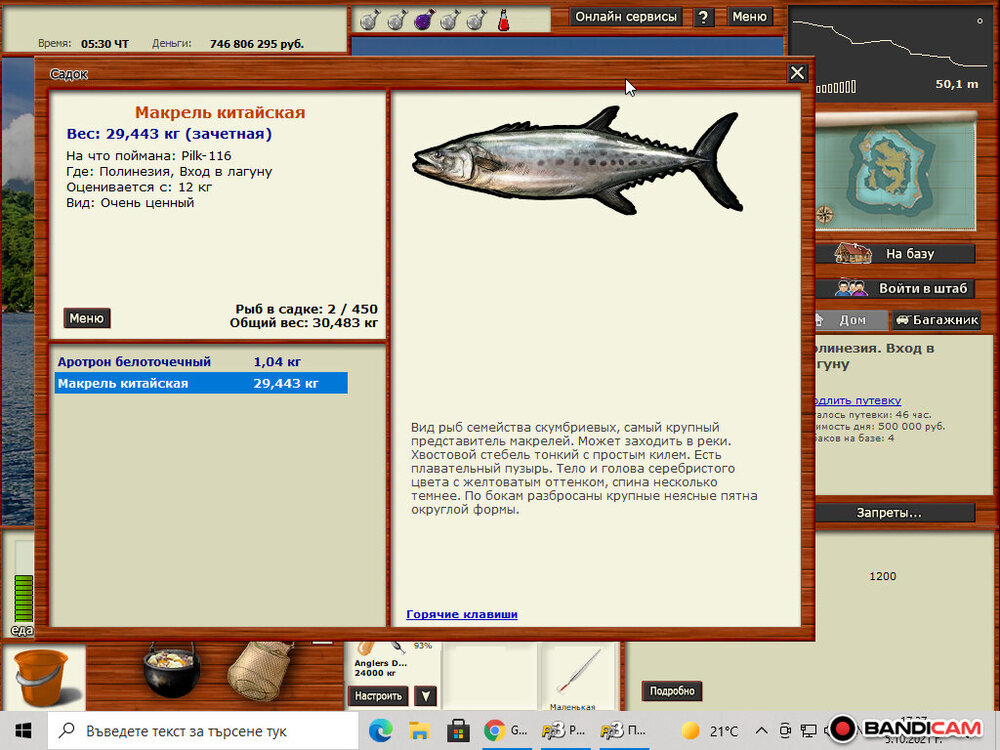Open Microsoft Edge from the taskbar
Image resolution: width=1000 pixels, height=750 pixels.
pyautogui.click(x=380, y=731)
